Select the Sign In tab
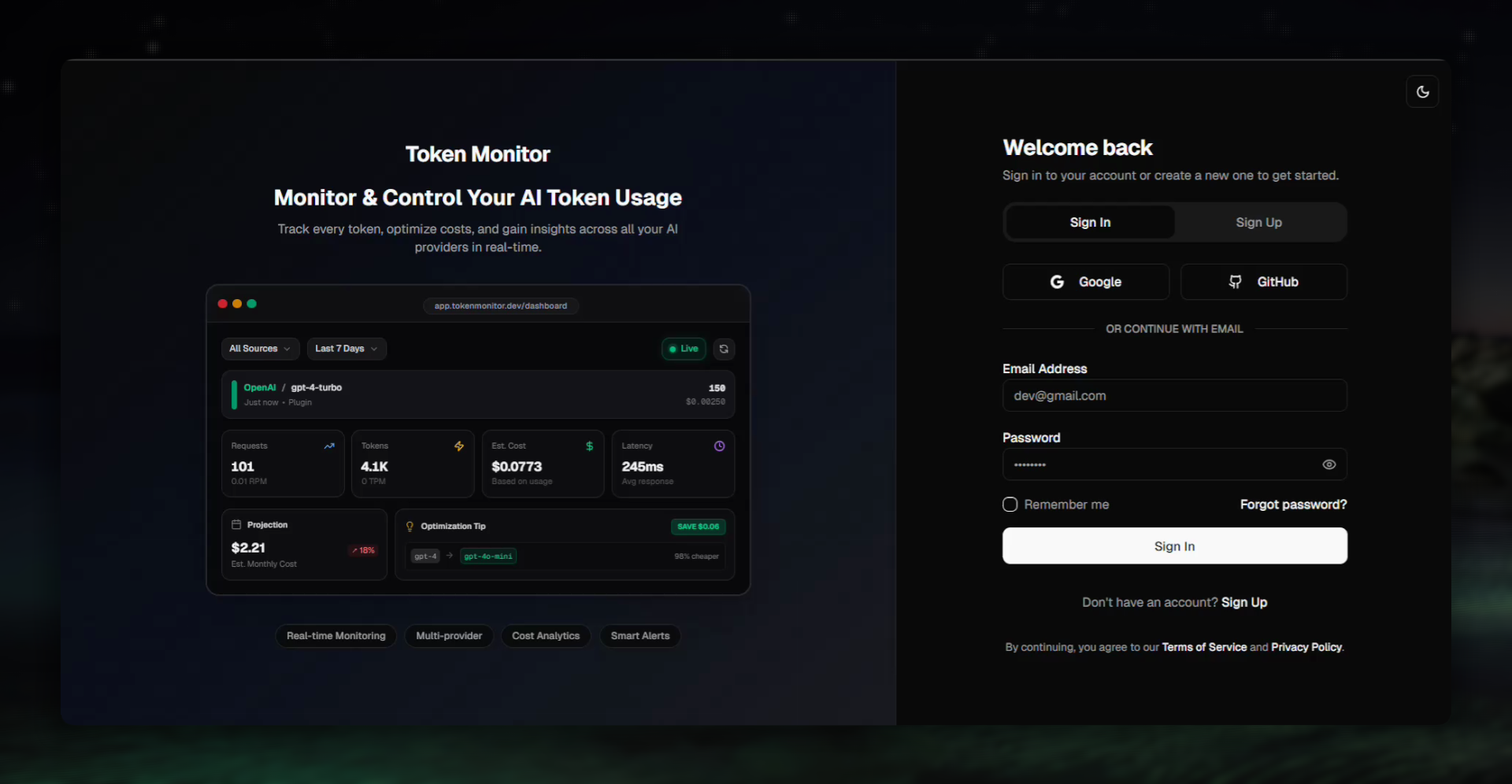Viewport: 1512px width, 784px height. (x=1090, y=222)
